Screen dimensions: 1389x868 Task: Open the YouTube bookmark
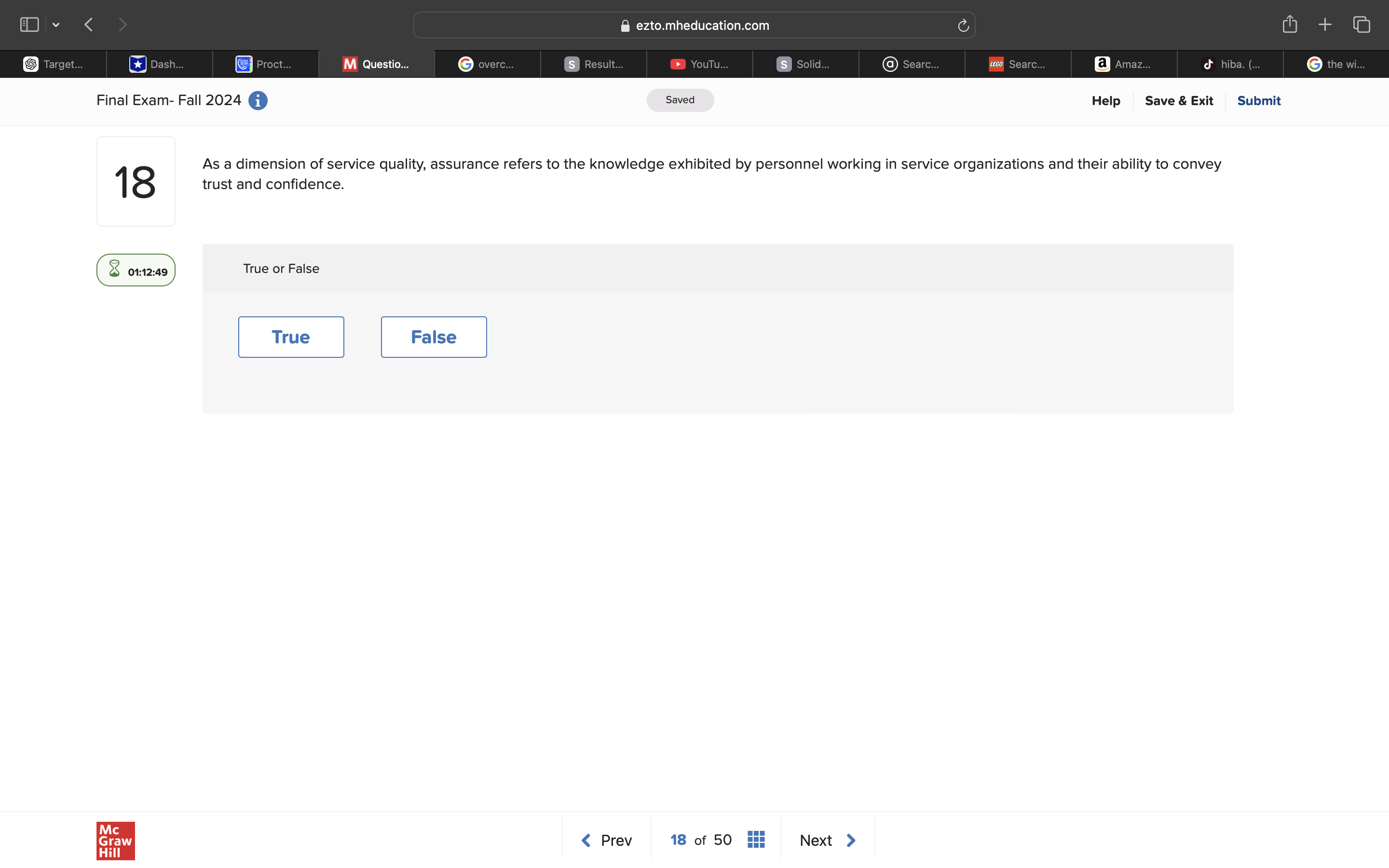point(699,64)
